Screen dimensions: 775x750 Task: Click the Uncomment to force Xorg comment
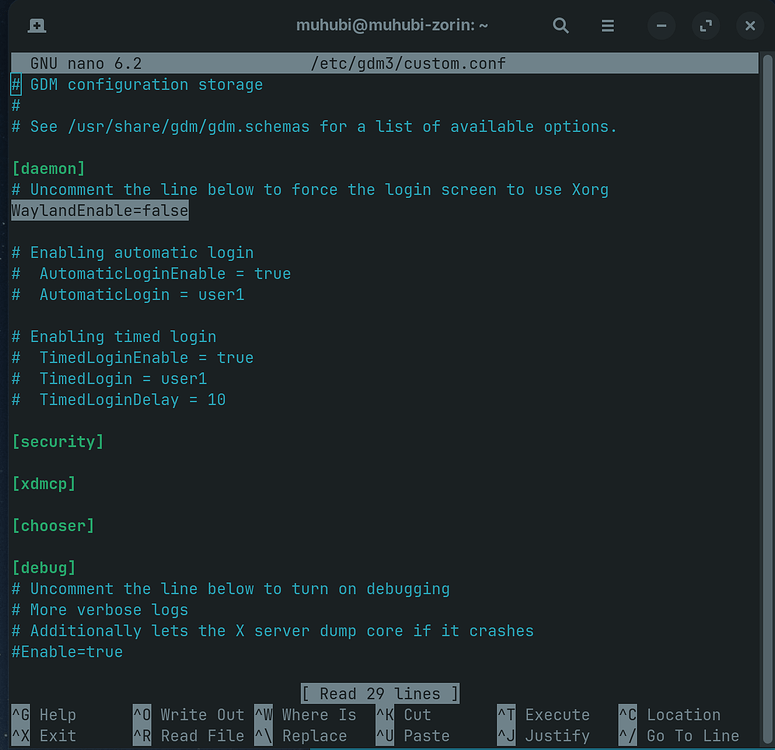click(x=310, y=189)
